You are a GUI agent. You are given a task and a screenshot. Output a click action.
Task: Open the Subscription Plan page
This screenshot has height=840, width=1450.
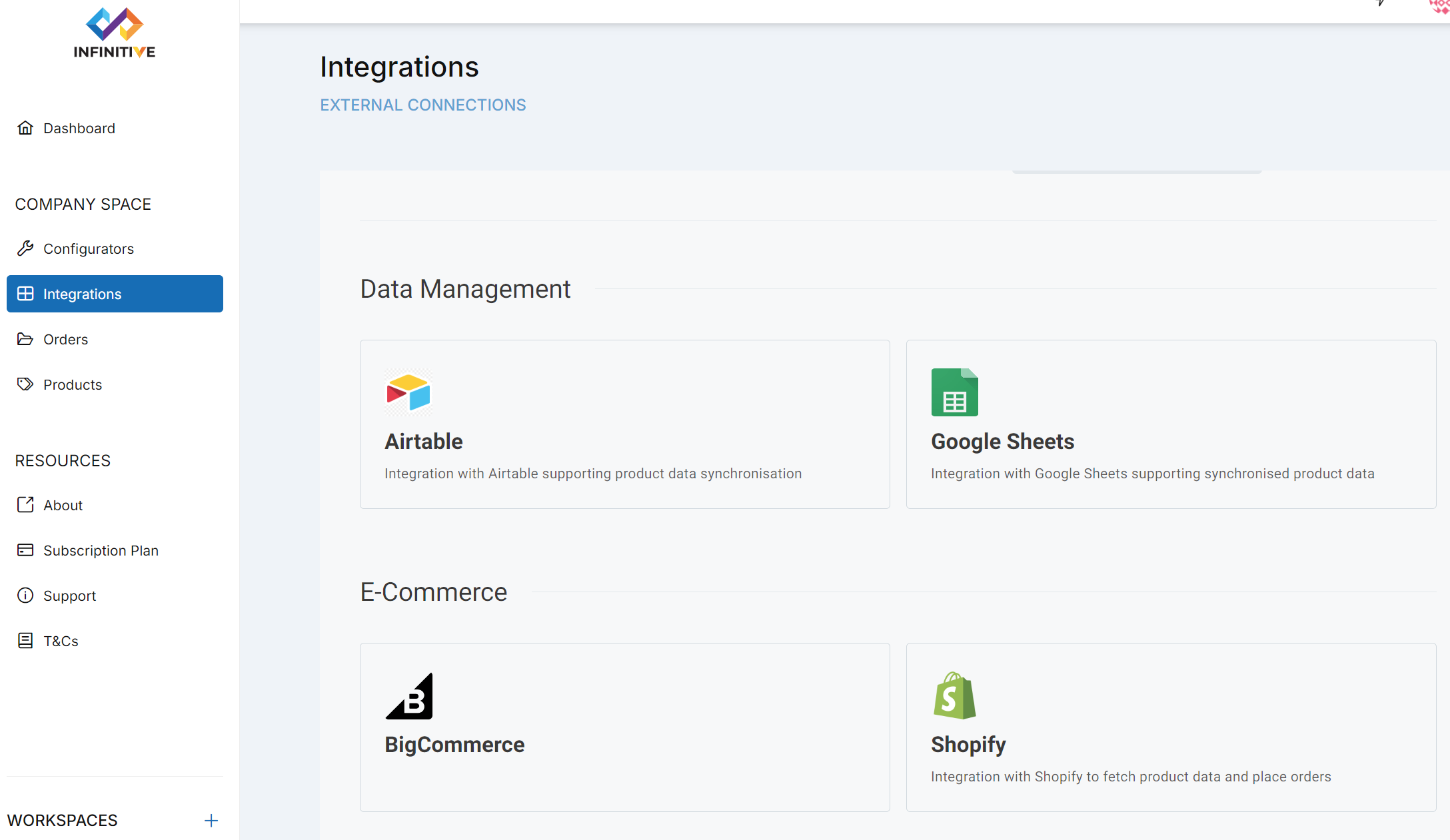pyautogui.click(x=101, y=550)
